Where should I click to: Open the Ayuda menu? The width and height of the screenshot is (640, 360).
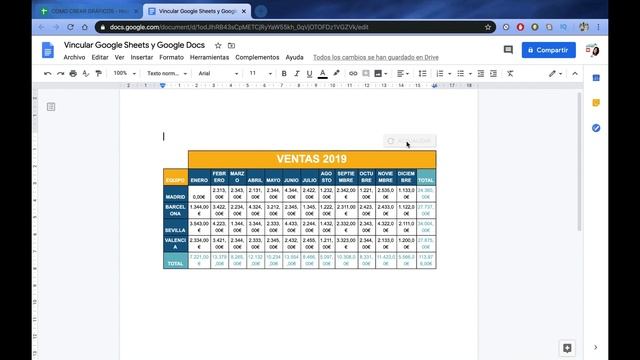coord(294,58)
